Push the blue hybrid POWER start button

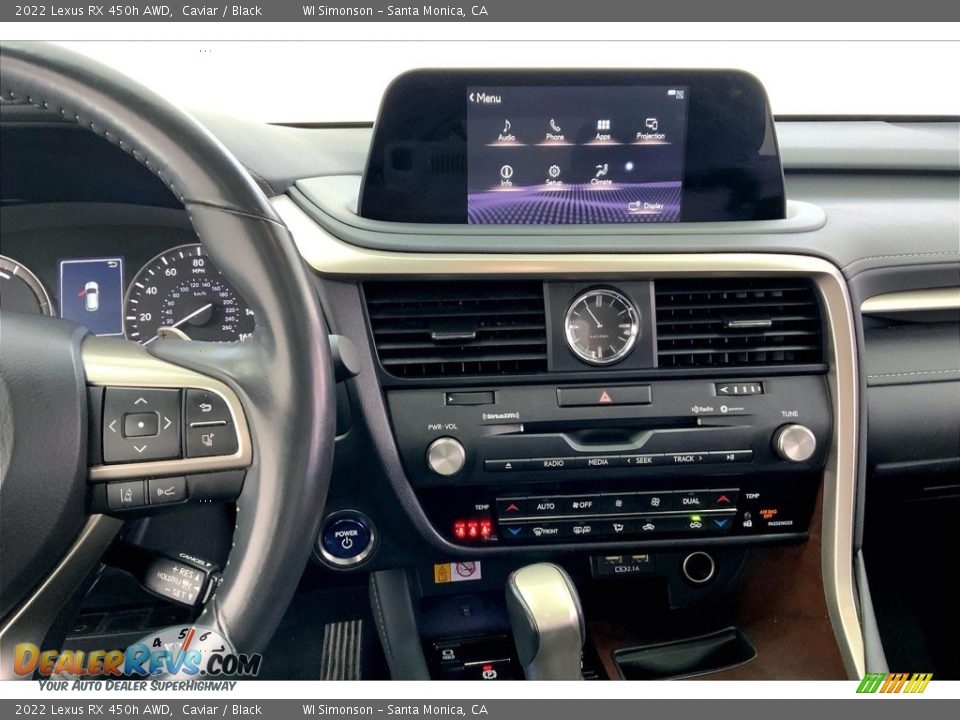(346, 539)
